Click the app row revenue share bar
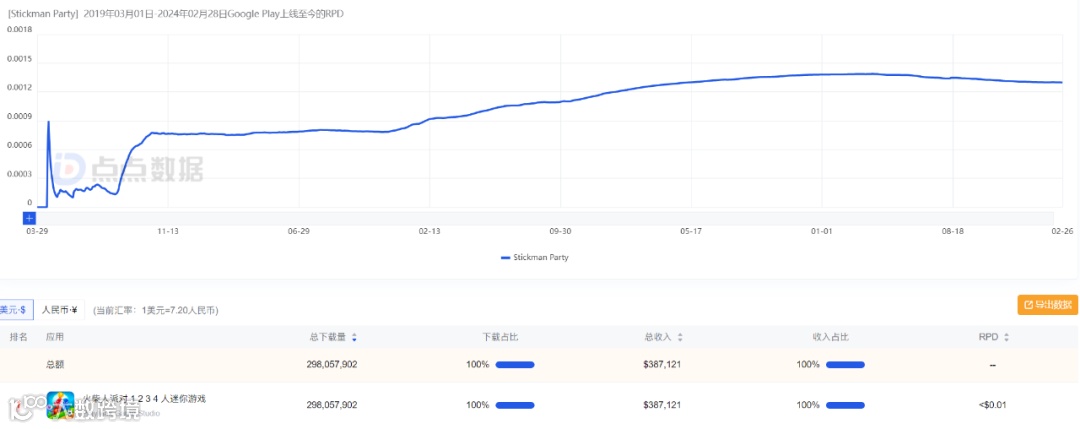The width and height of the screenshot is (1080, 429). click(x=844, y=405)
